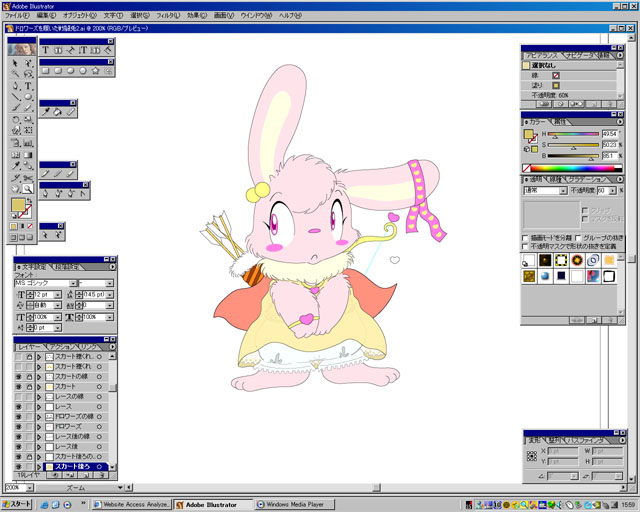Toggle lock on スカート layer

(x=29, y=387)
